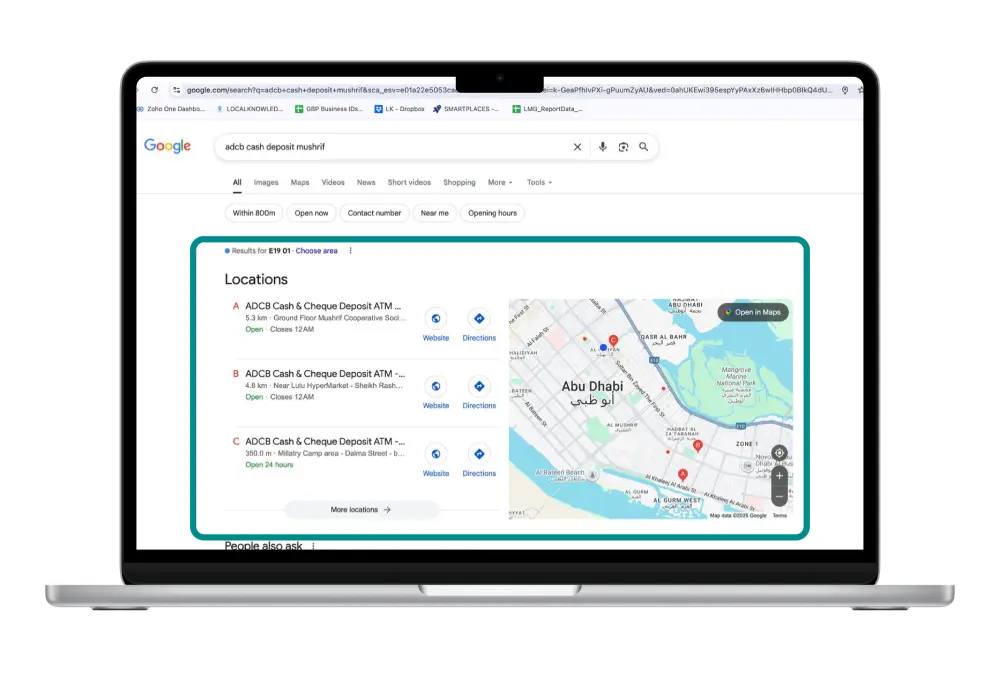Submit search using magnifying glass icon
The image size is (1000, 683).
(643, 147)
